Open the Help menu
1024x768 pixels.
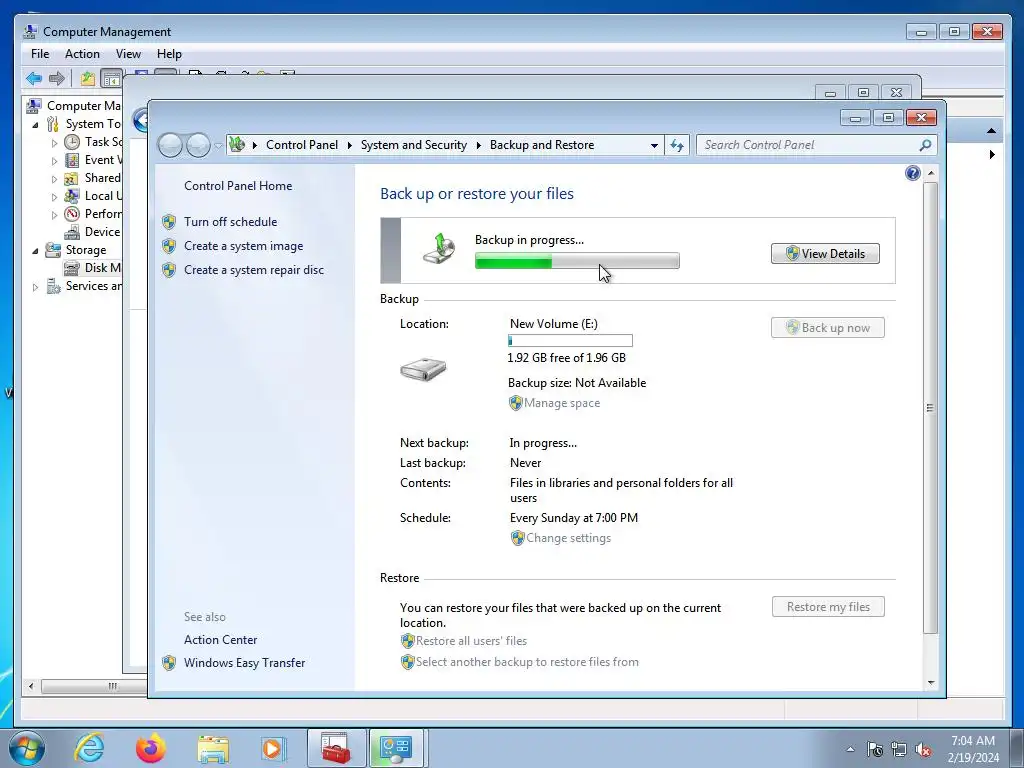169,54
